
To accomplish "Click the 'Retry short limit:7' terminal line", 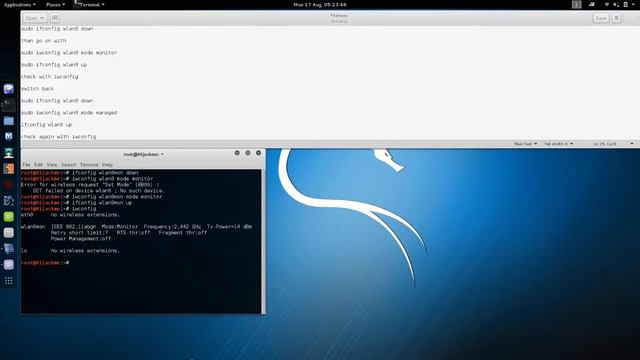I will pos(80,233).
